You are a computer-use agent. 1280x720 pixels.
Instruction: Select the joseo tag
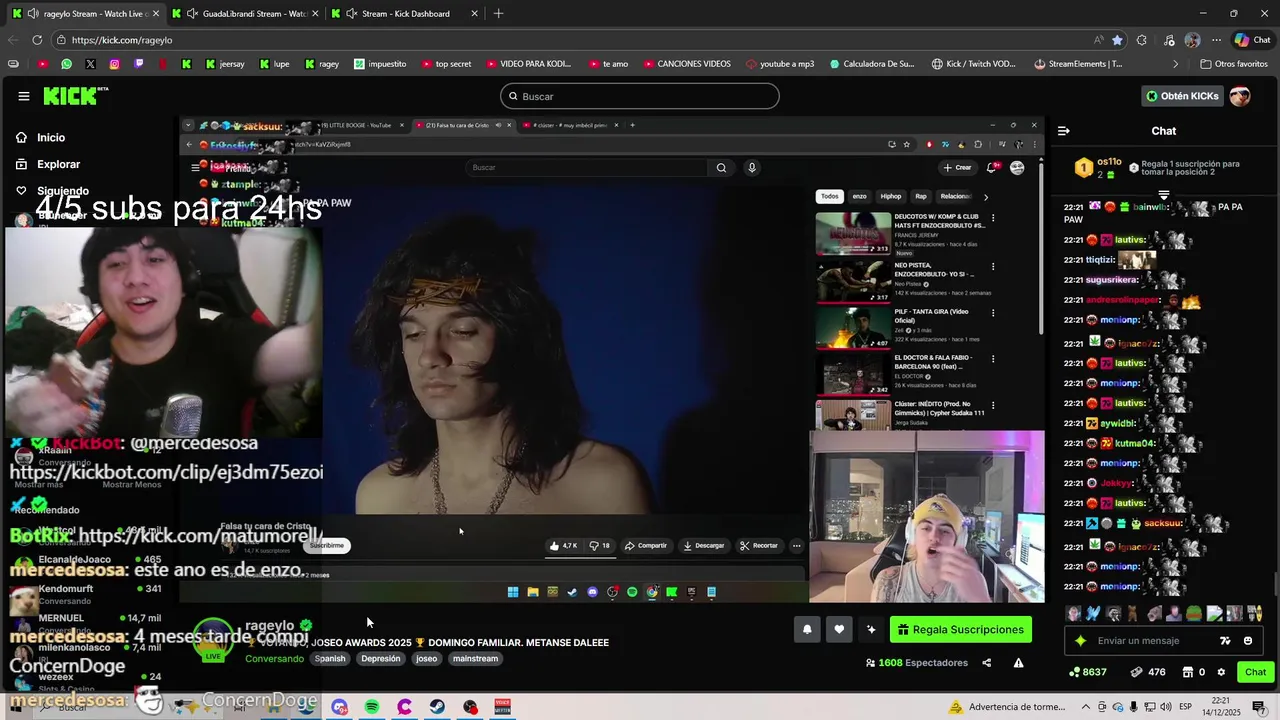coord(427,659)
